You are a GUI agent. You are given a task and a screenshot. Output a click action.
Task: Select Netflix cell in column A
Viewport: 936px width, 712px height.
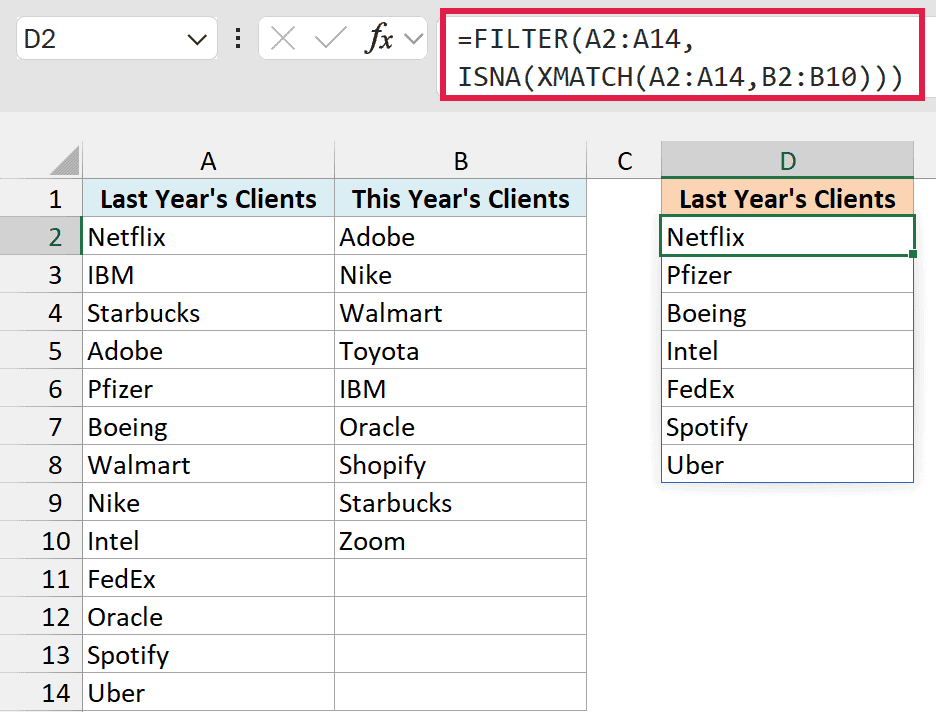click(x=208, y=236)
